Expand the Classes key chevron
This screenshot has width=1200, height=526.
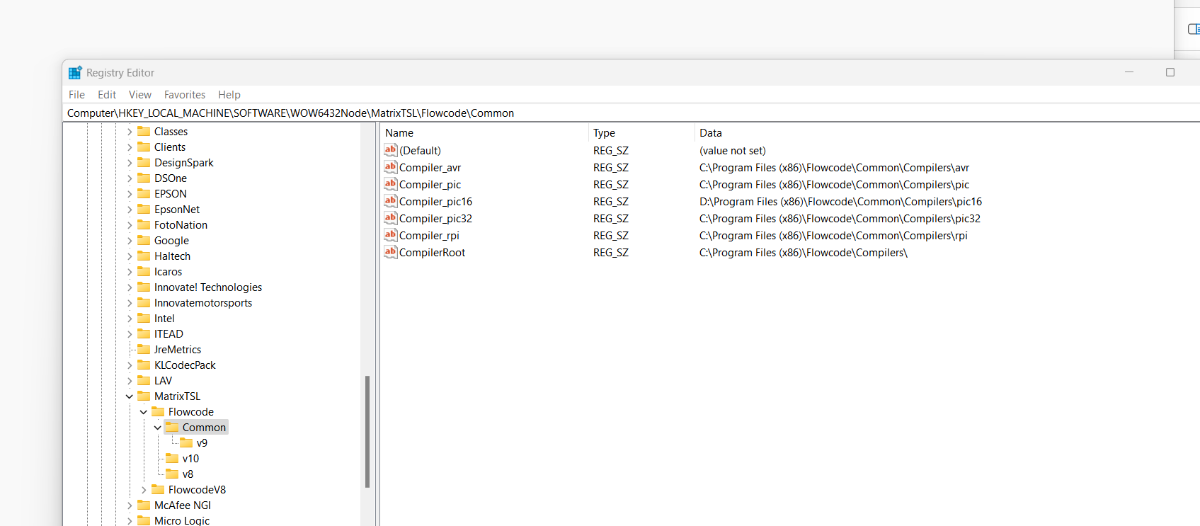coord(129,131)
